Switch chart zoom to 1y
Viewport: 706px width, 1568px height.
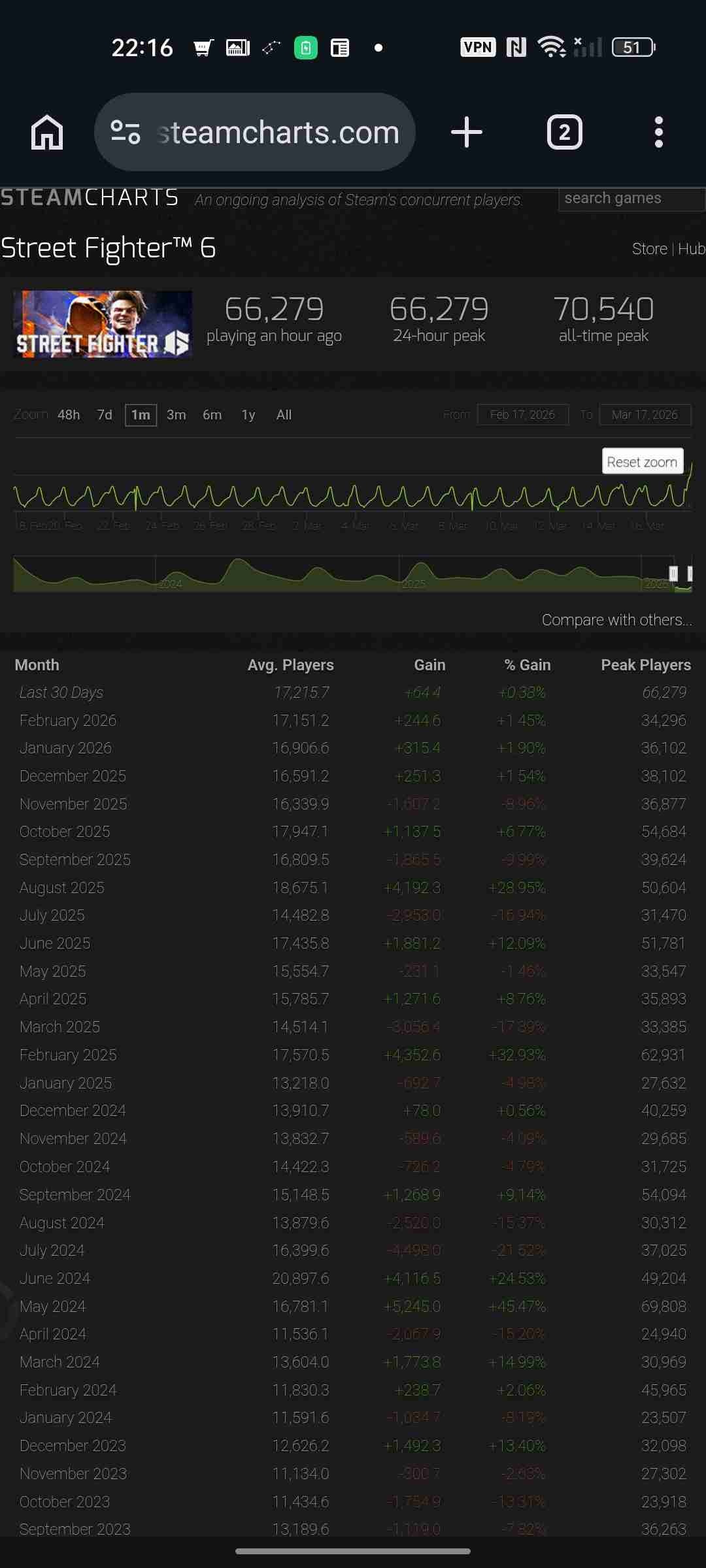click(248, 415)
